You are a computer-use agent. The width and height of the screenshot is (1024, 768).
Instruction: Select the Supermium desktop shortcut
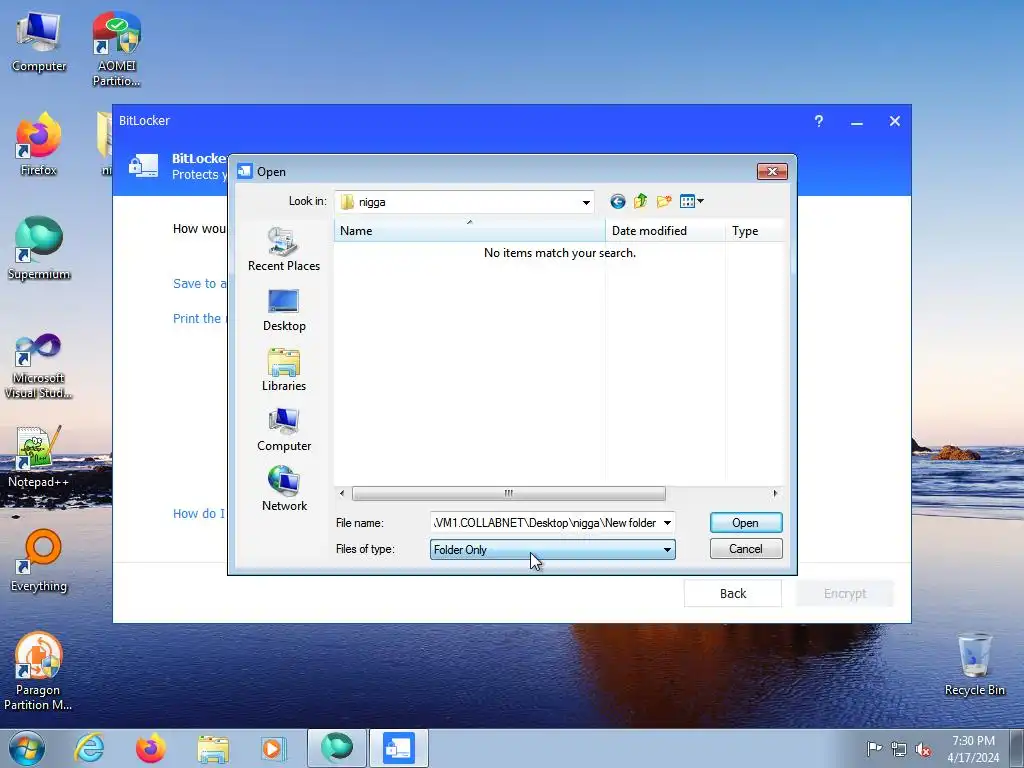39,248
